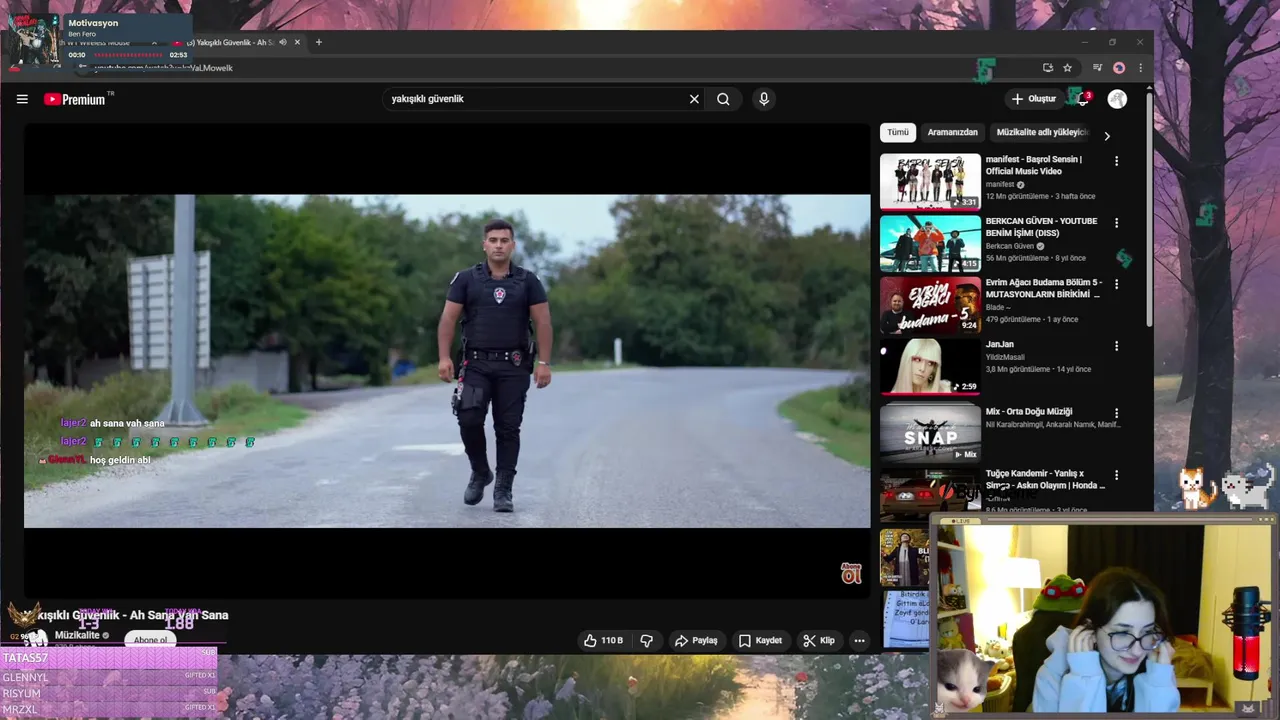Open the JanJan video title
The width and height of the screenshot is (1280, 720).
click(x=999, y=344)
